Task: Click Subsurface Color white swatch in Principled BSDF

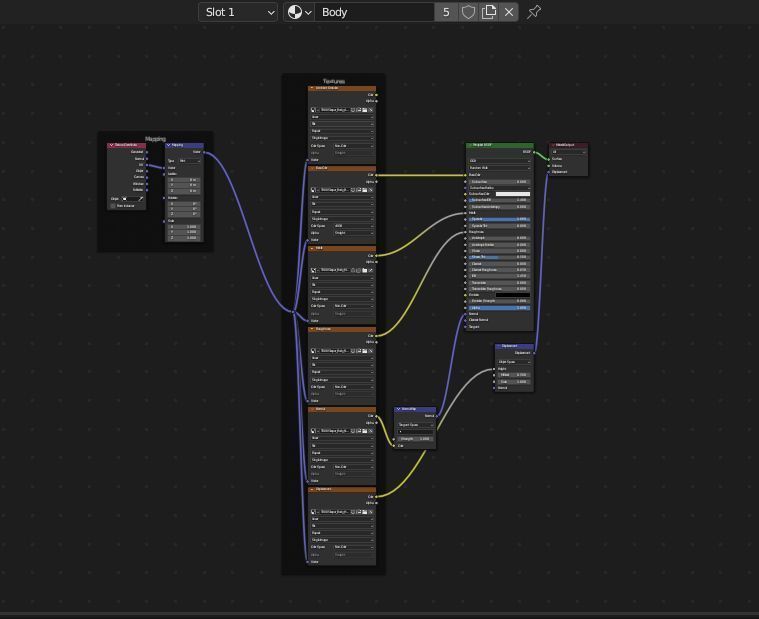Action: (513, 194)
